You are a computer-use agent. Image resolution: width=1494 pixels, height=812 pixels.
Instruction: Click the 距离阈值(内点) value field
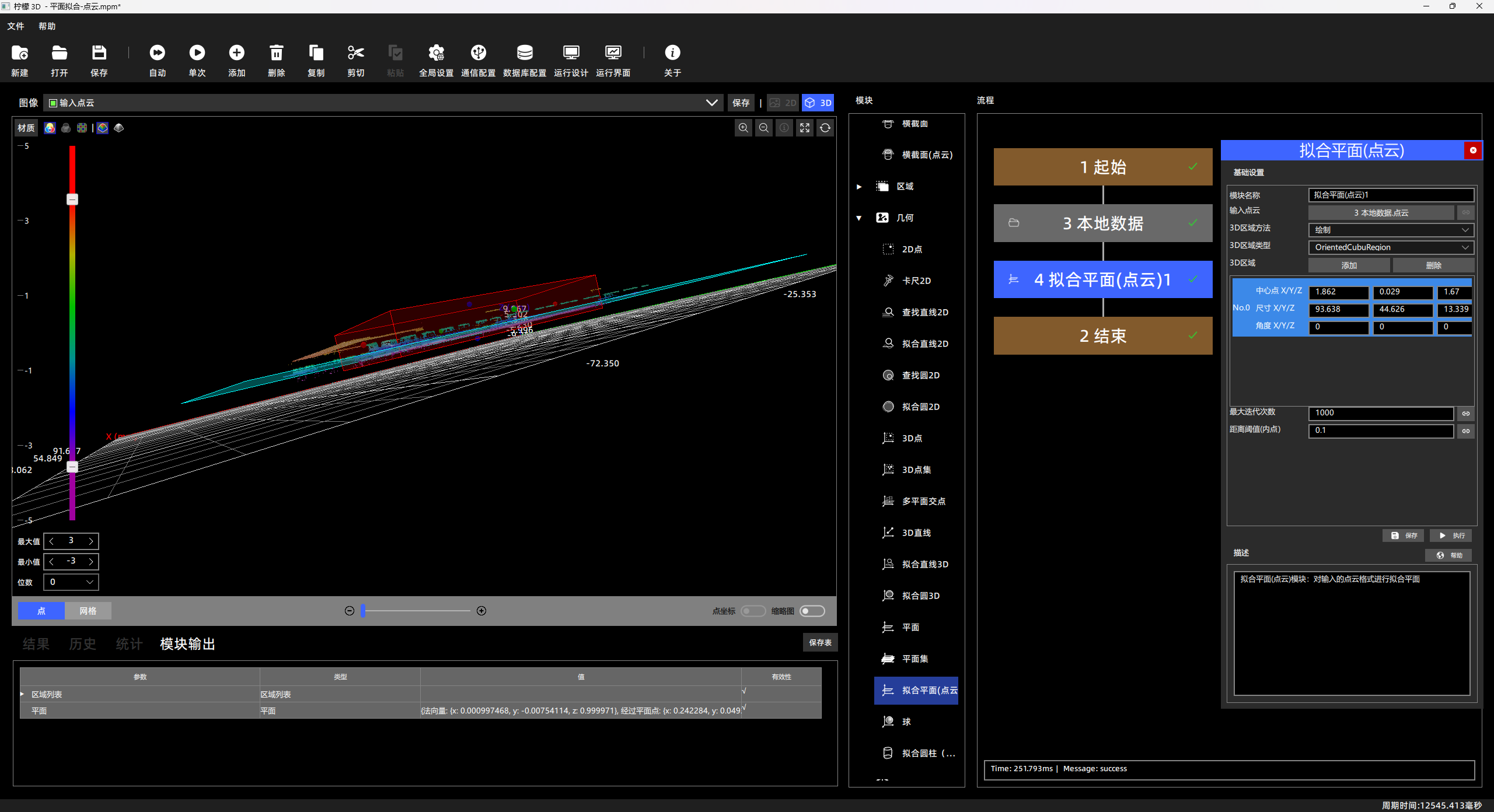pyautogui.click(x=1381, y=430)
